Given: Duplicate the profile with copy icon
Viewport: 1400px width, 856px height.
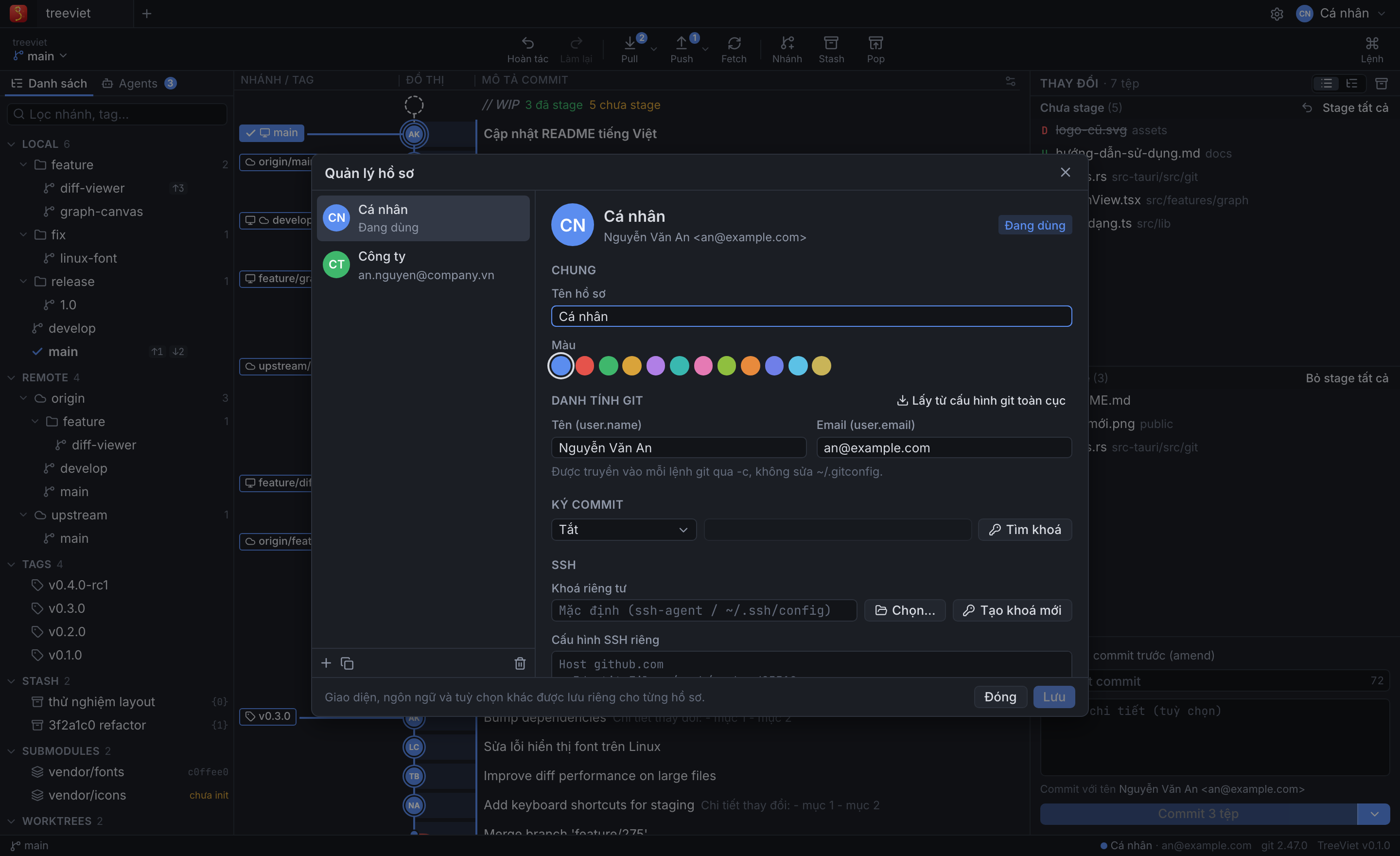Looking at the screenshot, I should (347, 663).
